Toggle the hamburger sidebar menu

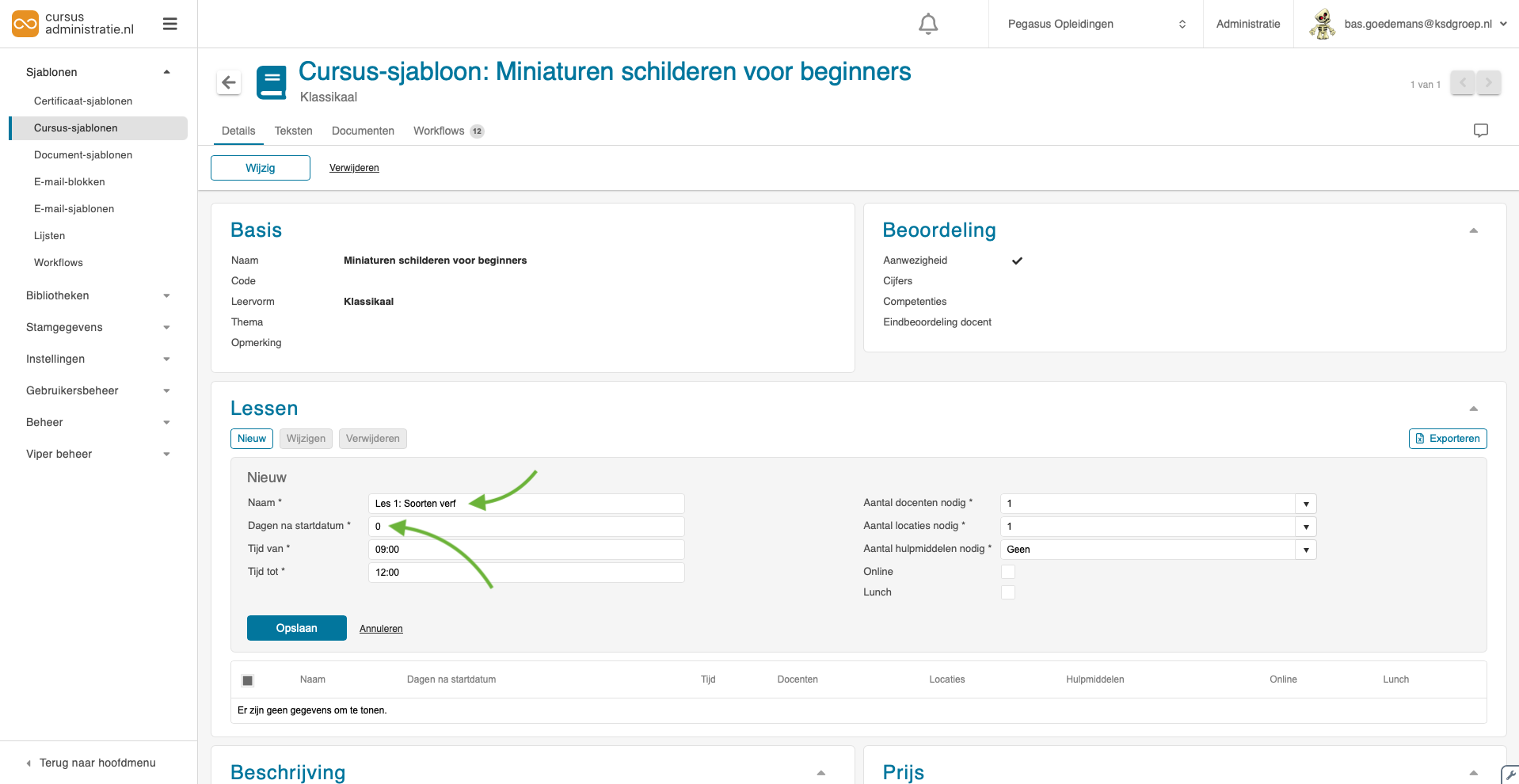169,24
